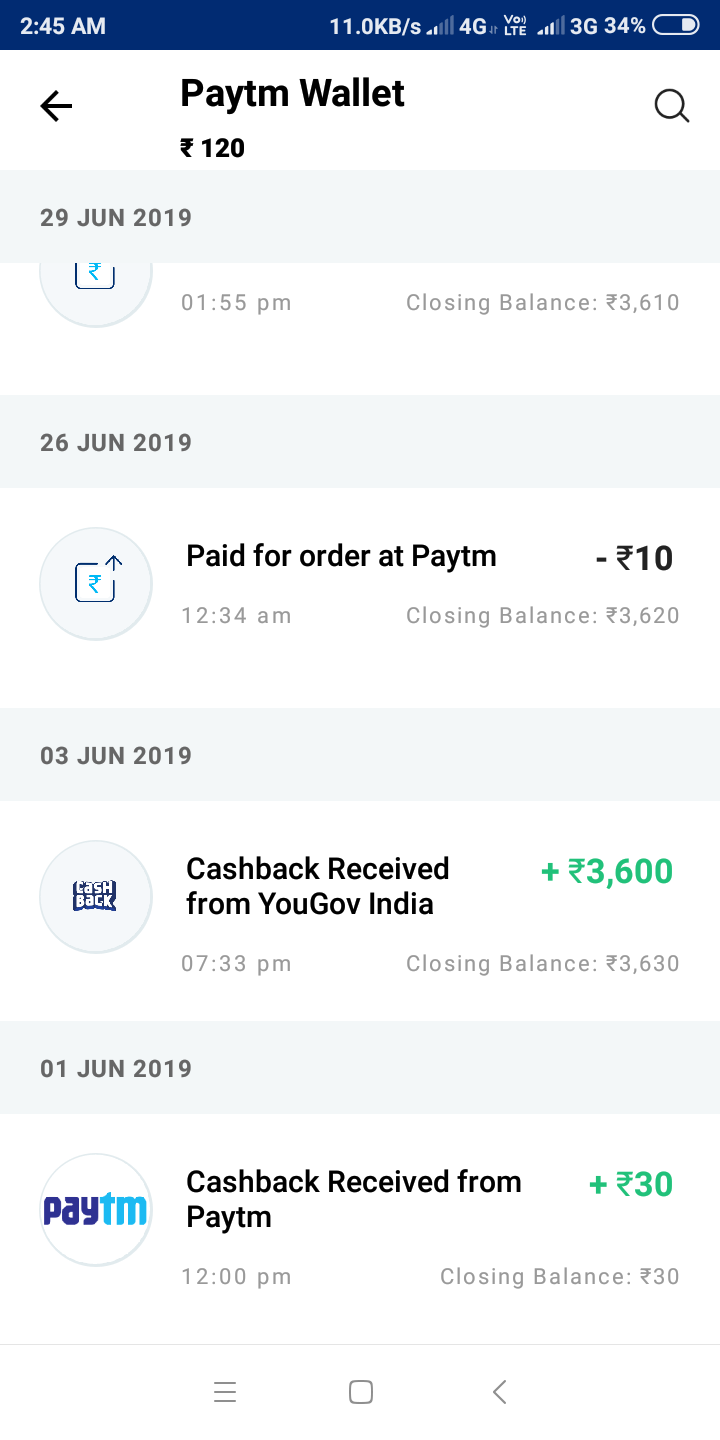Image resolution: width=720 pixels, height=1440 pixels.
Task: Tap the Paytm logo transaction icon
Action: 96,1210
